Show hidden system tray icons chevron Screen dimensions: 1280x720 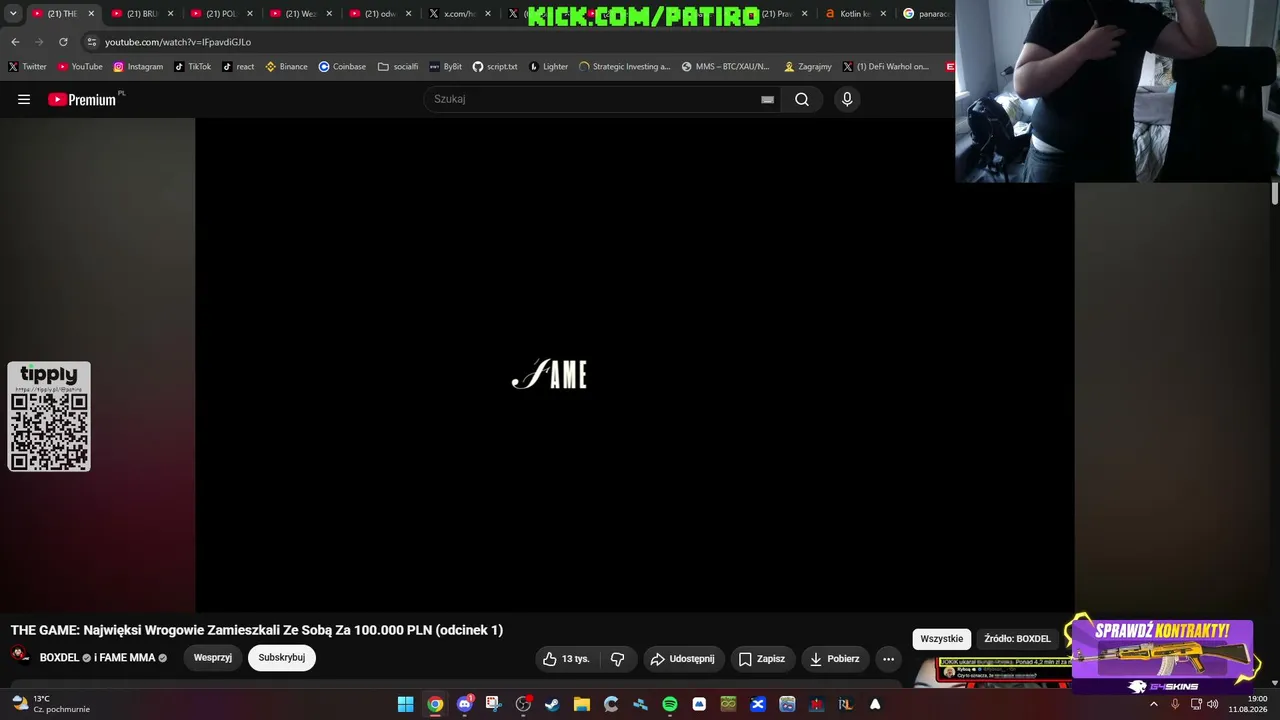1153,704
